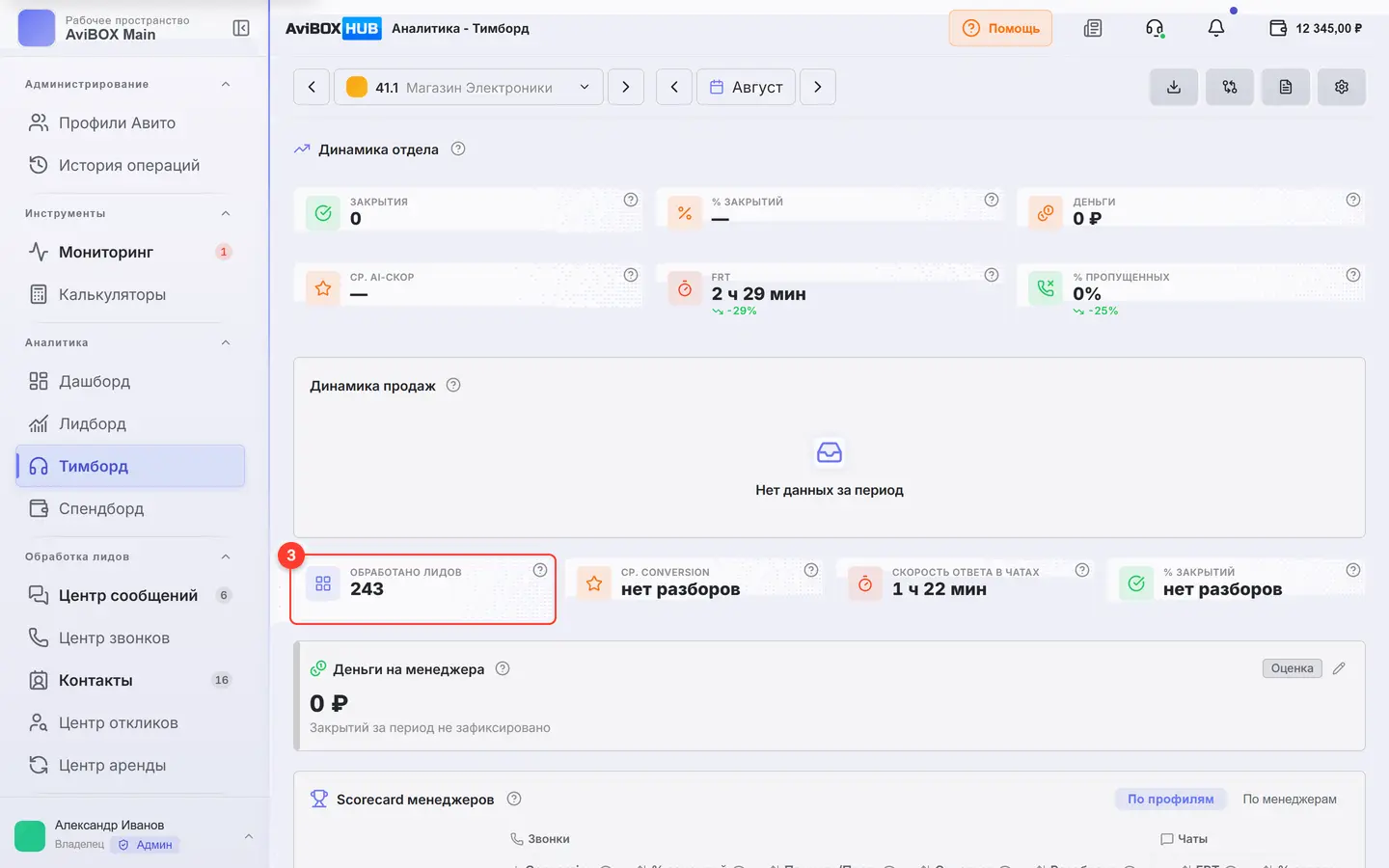Edit Деньги на менеджера with pencil icon

1339,668
